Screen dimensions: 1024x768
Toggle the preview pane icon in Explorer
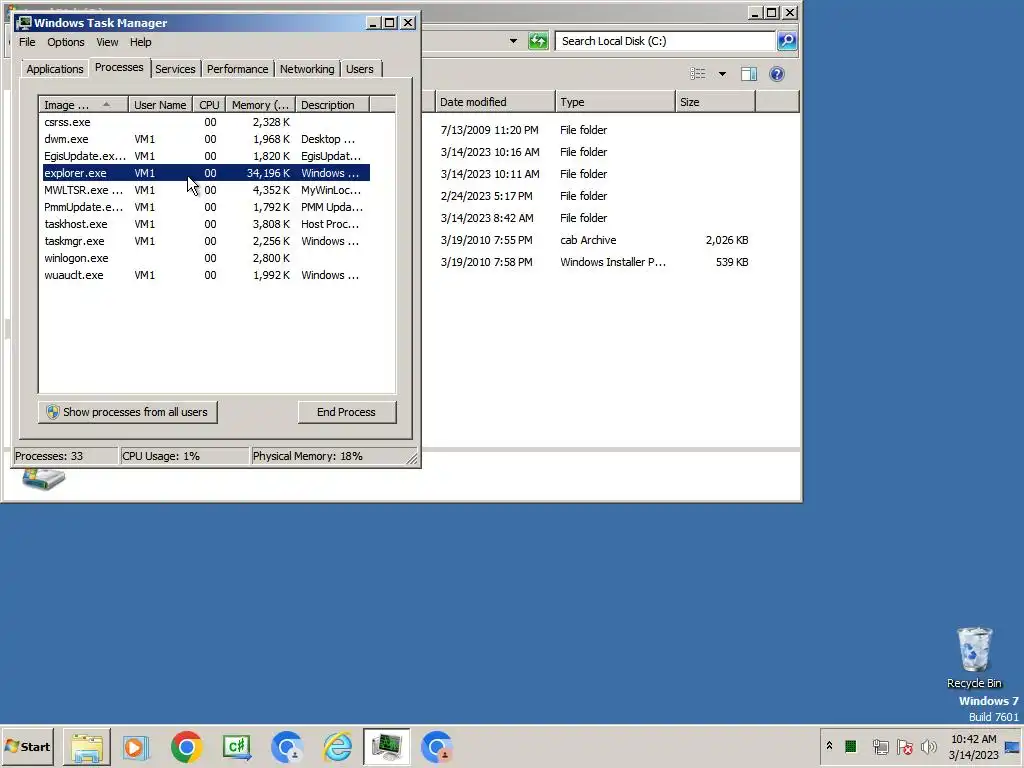point(749,74)
